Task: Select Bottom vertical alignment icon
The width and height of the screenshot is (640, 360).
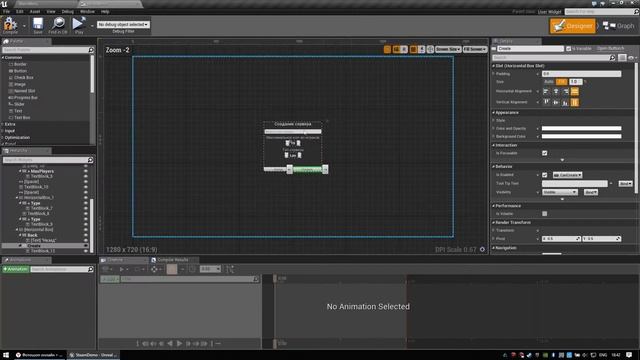Action: 565,102
